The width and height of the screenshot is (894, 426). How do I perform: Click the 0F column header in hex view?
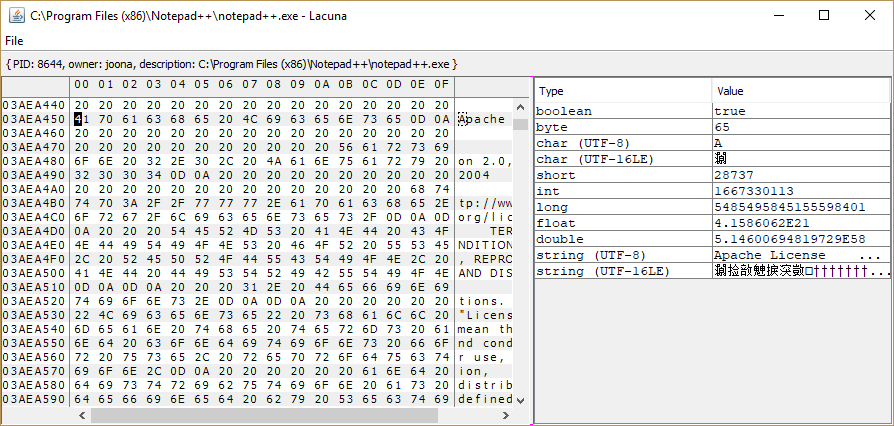coord(440,83)
